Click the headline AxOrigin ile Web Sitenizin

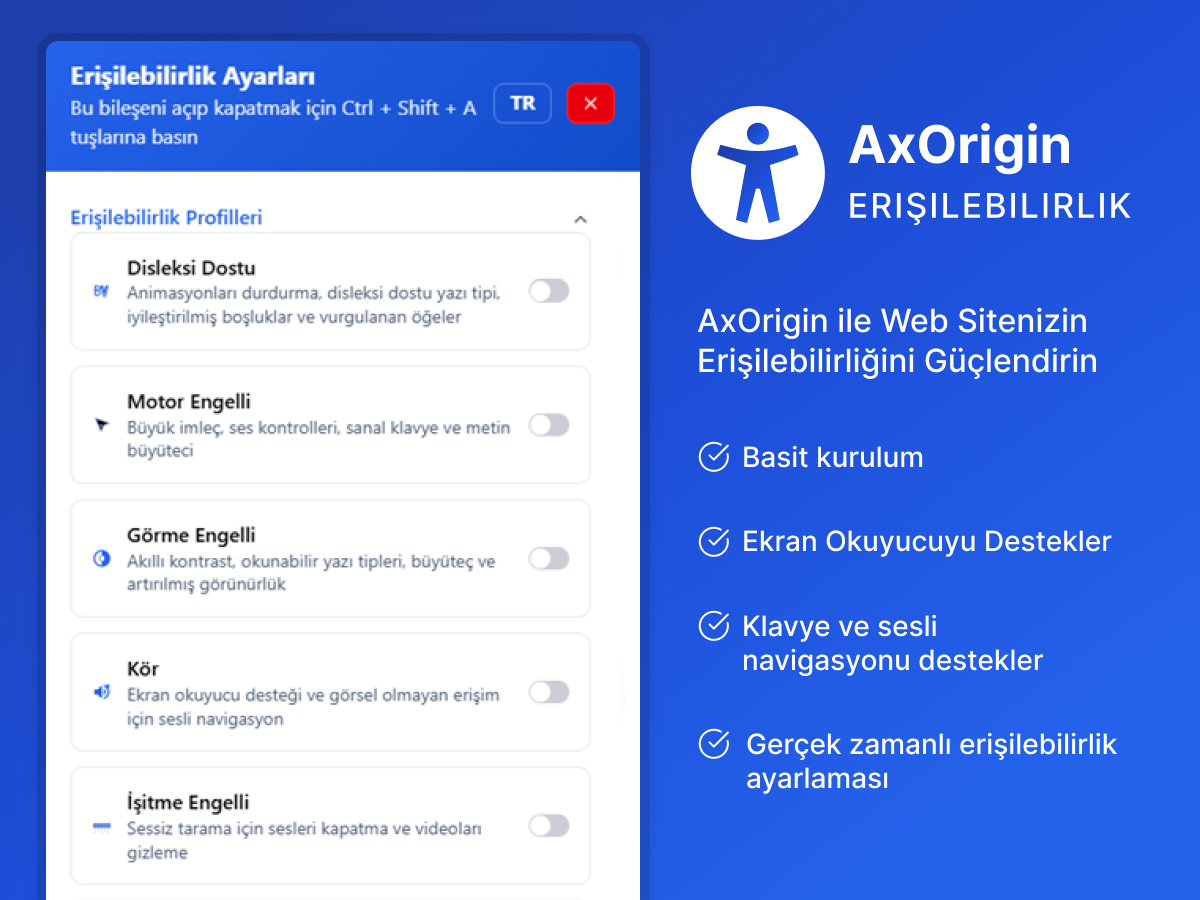[x=893, y=322]
